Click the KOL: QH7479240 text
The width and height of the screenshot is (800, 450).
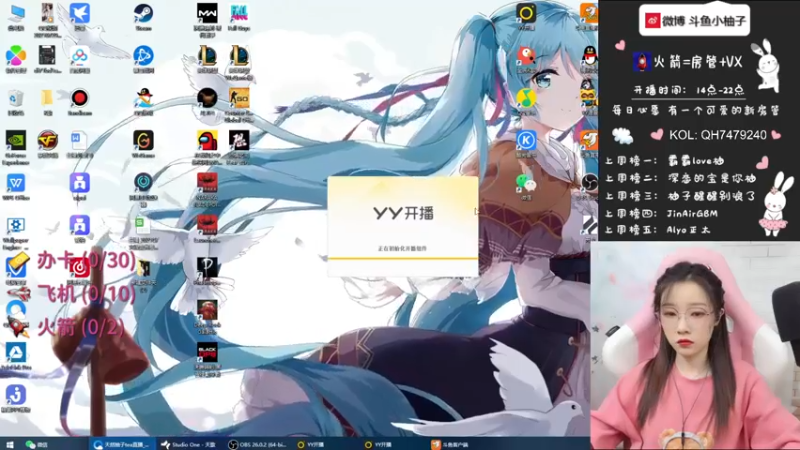[718, 135]
